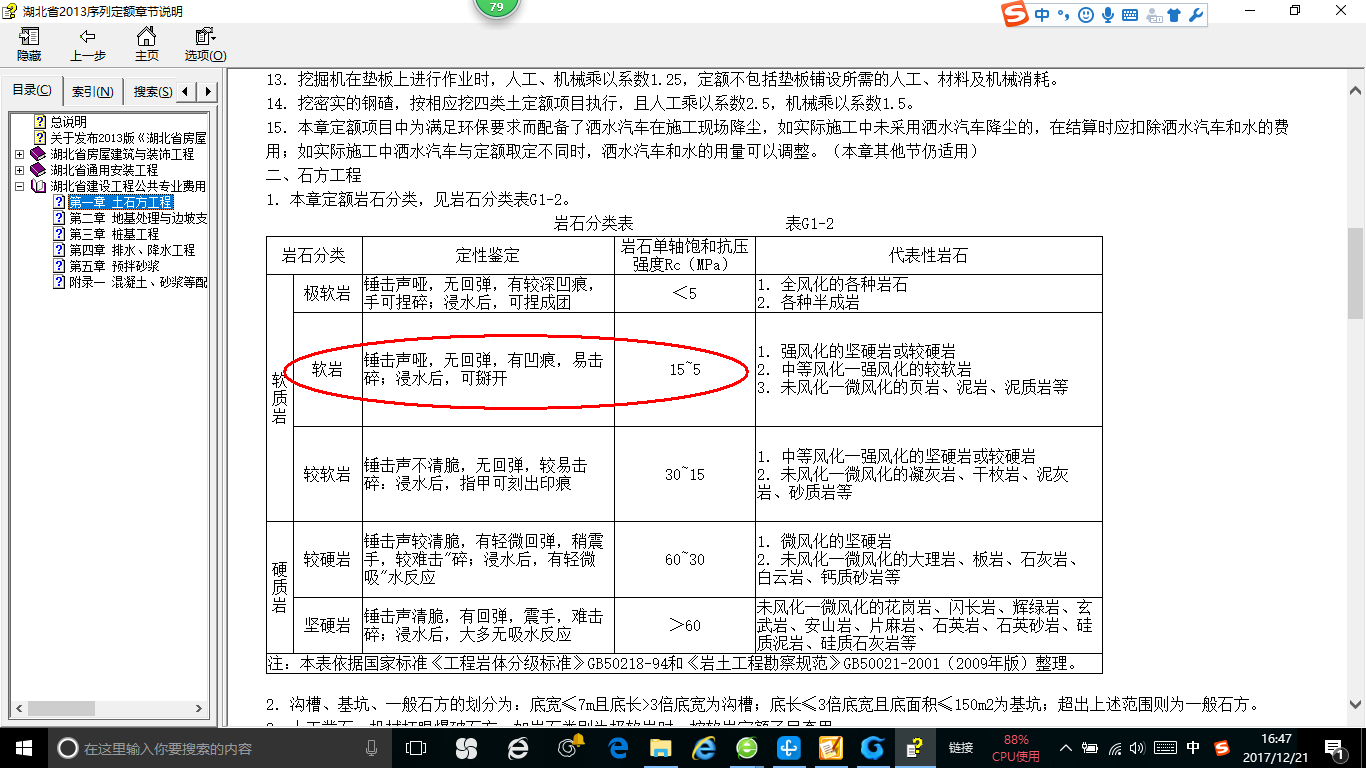Open the Windows Start menu
Image resolution: width=1366 pixels, height=768 pixels.
[x=23, y=747]
